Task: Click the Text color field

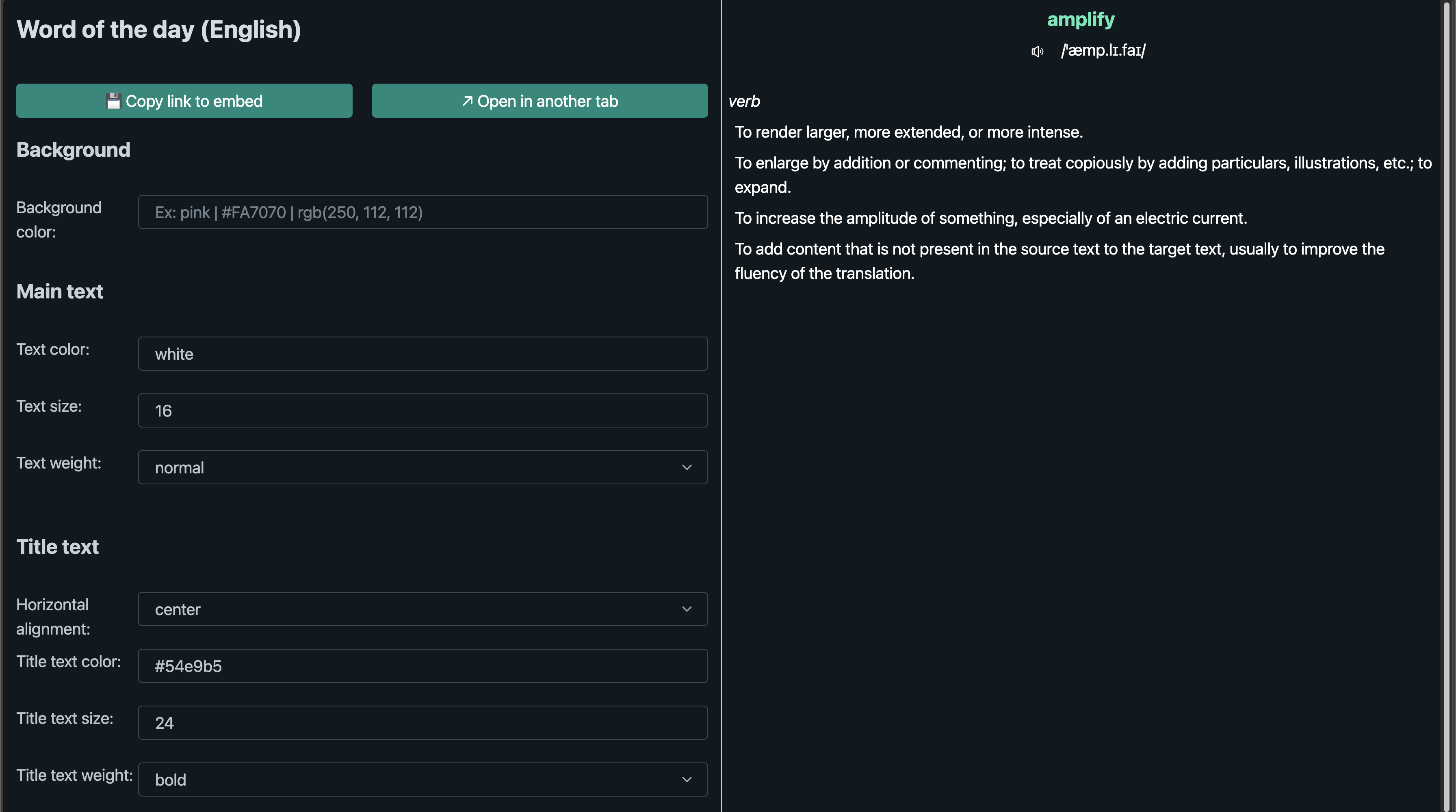Action: (x=422, y=354)
